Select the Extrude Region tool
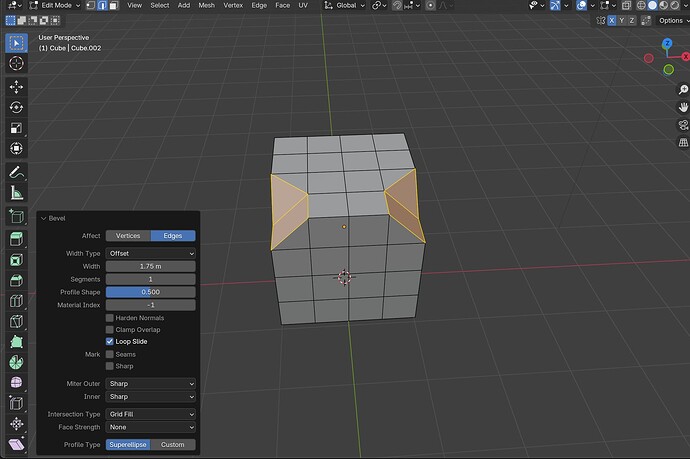Image resolution: width=690 pixels, height=459 pixels. [16, 239]
